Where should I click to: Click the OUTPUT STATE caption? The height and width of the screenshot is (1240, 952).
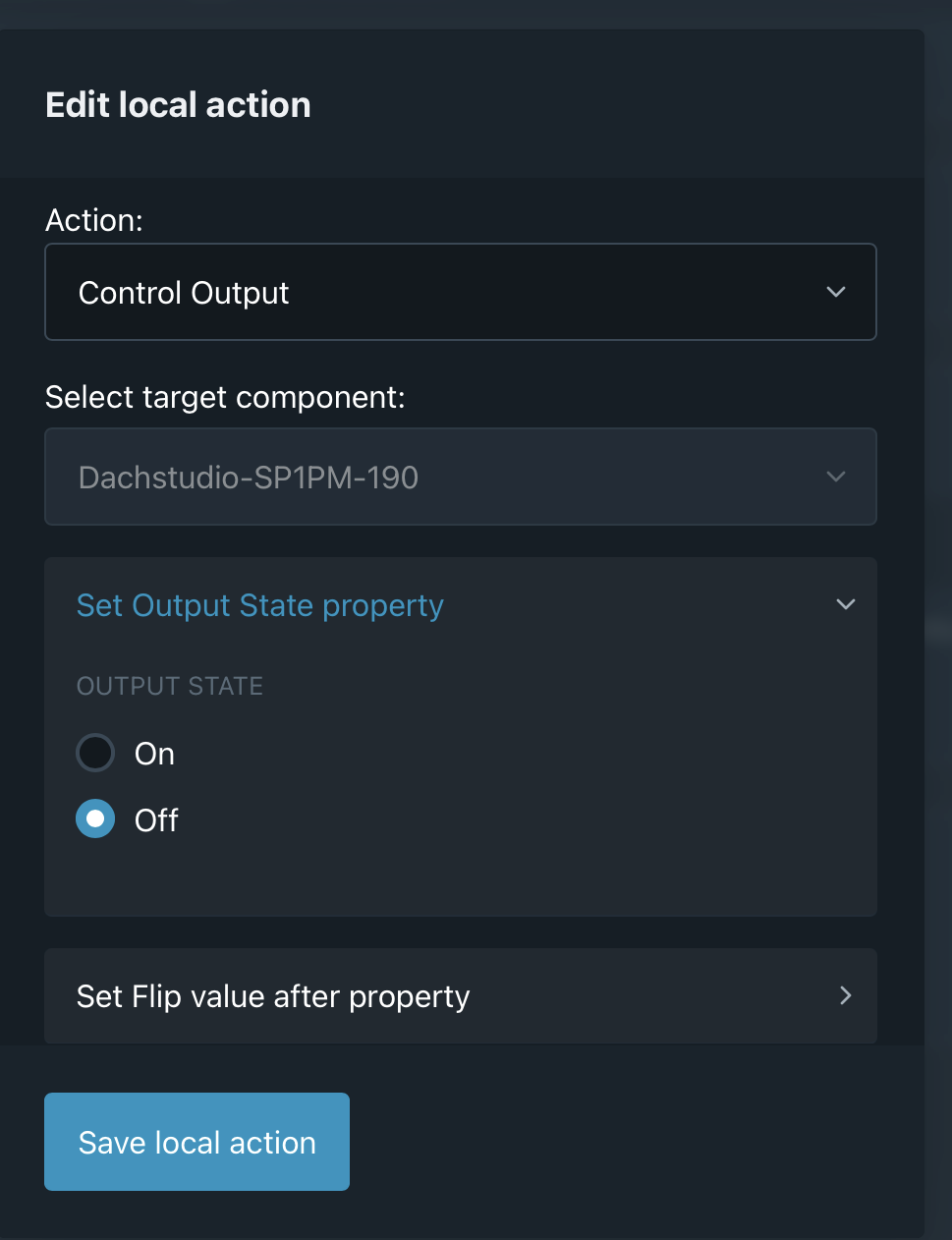(170, 686)
